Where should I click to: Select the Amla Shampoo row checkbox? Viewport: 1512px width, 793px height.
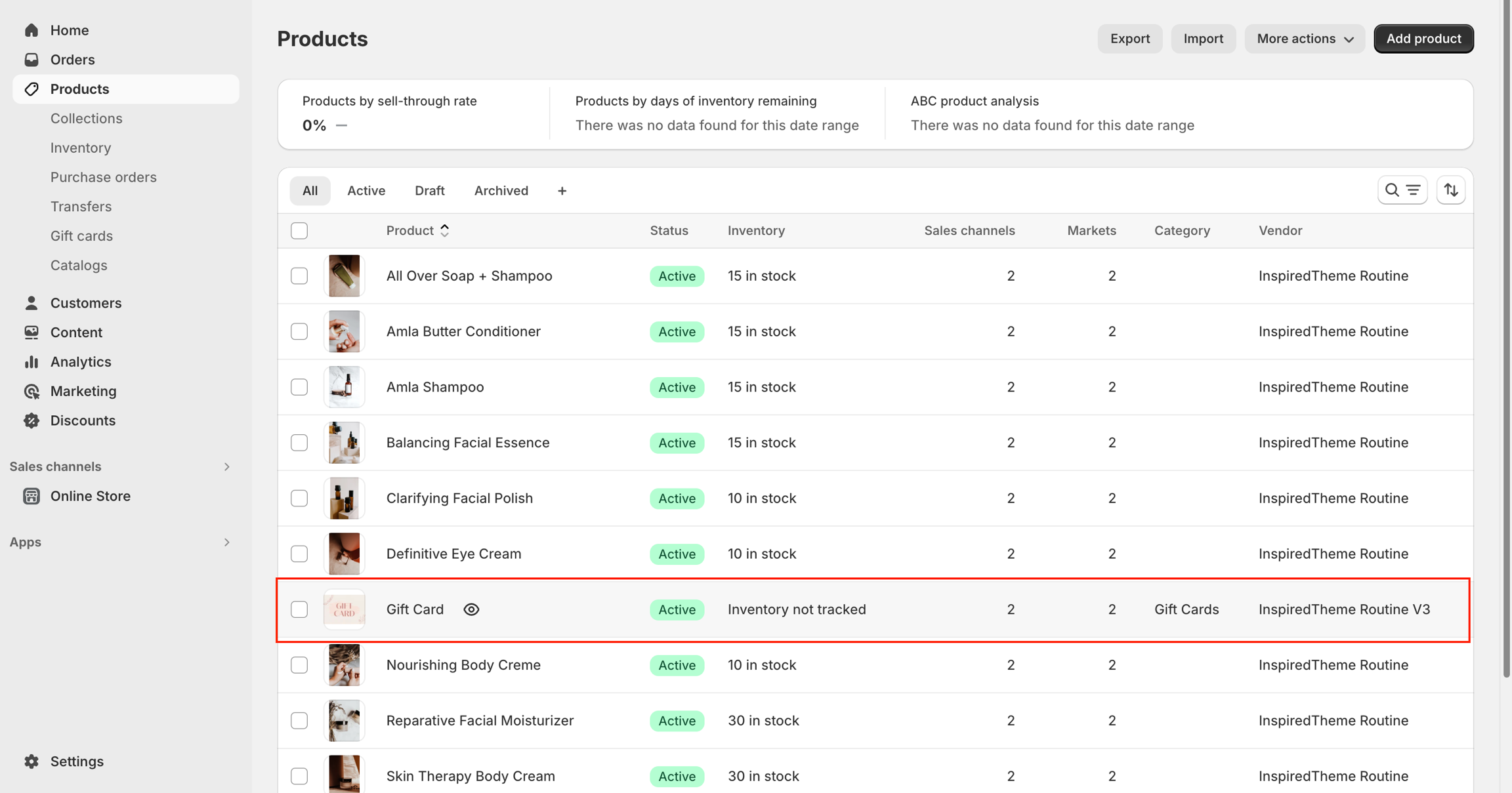click(x=299, y=387)
